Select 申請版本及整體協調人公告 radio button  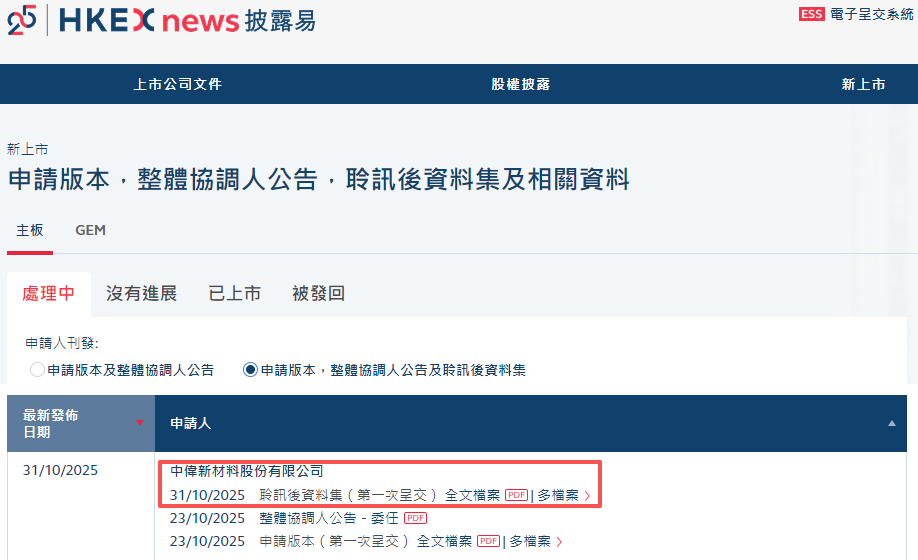click(37, 370)
